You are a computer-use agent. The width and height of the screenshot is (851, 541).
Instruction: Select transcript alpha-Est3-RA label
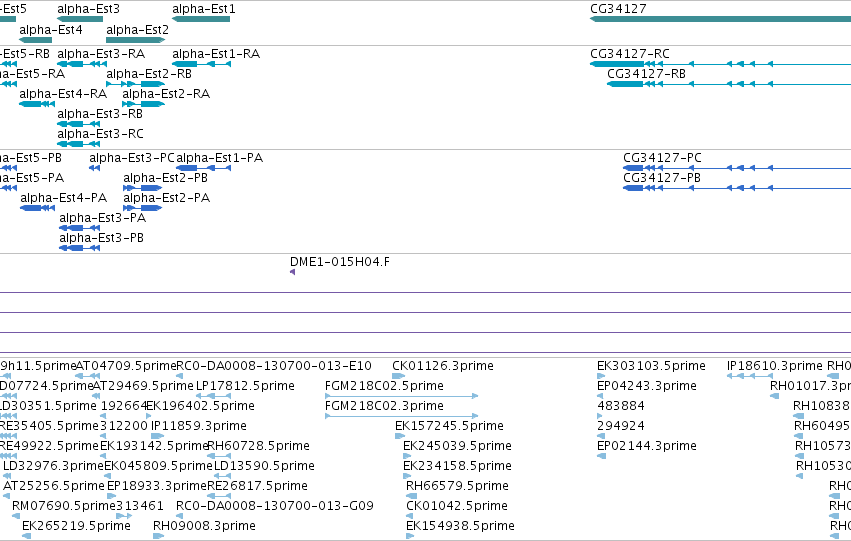coord(101,54)
